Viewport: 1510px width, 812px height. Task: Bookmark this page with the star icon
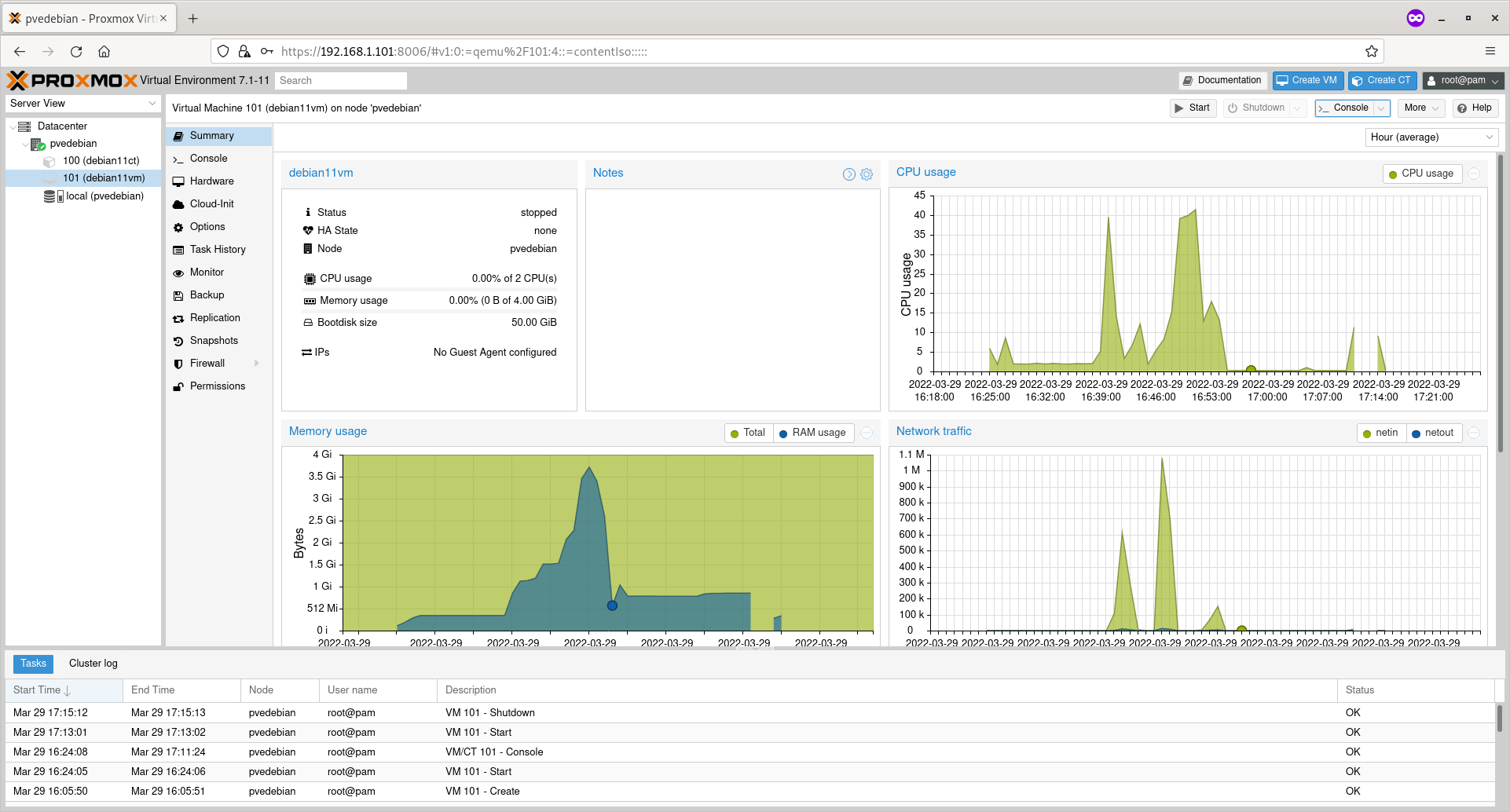pyautogui.click(x=1372, y=52)
